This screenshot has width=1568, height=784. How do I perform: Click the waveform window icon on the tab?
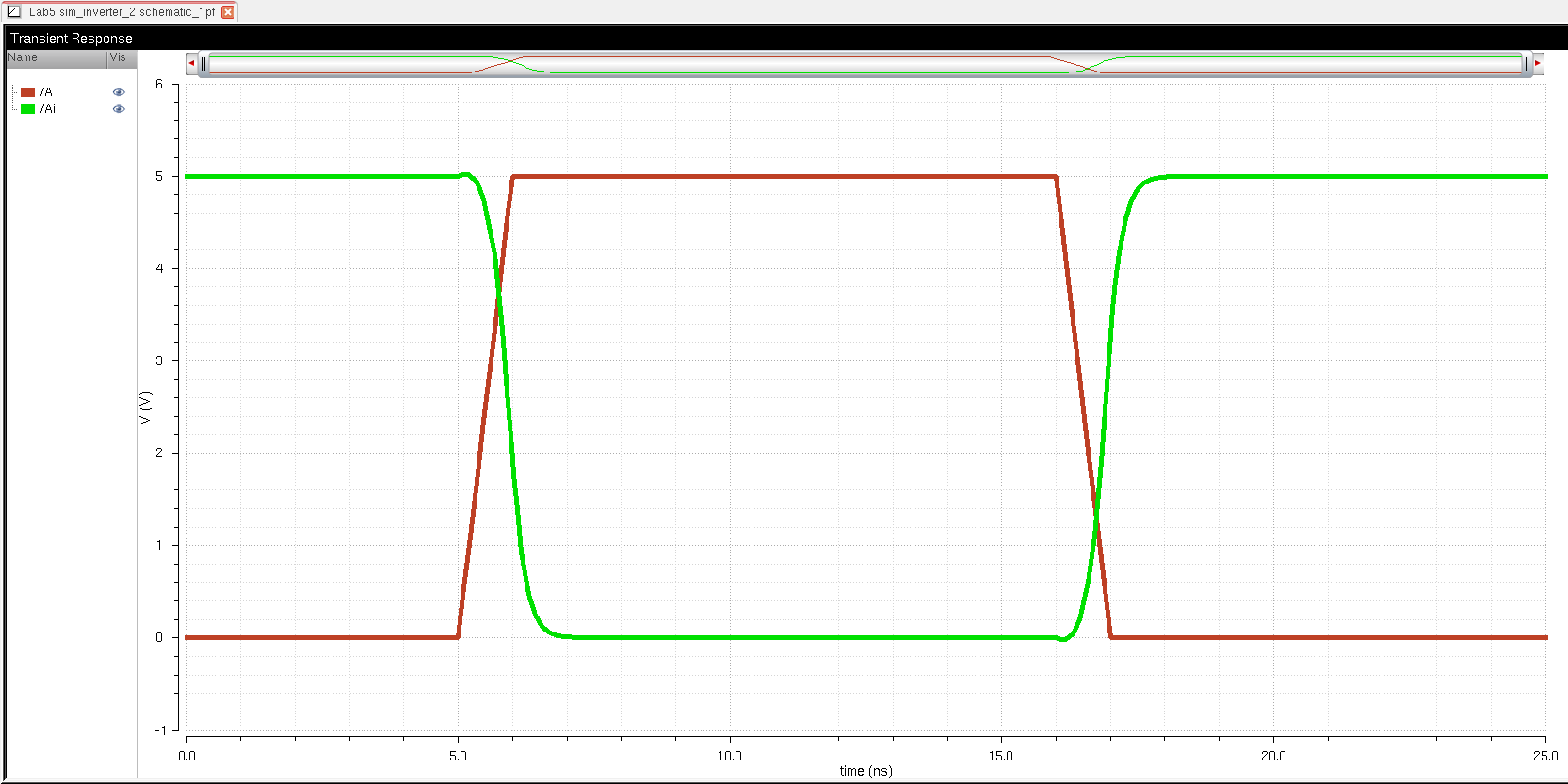pyautogui.click(x=14, y=12)
